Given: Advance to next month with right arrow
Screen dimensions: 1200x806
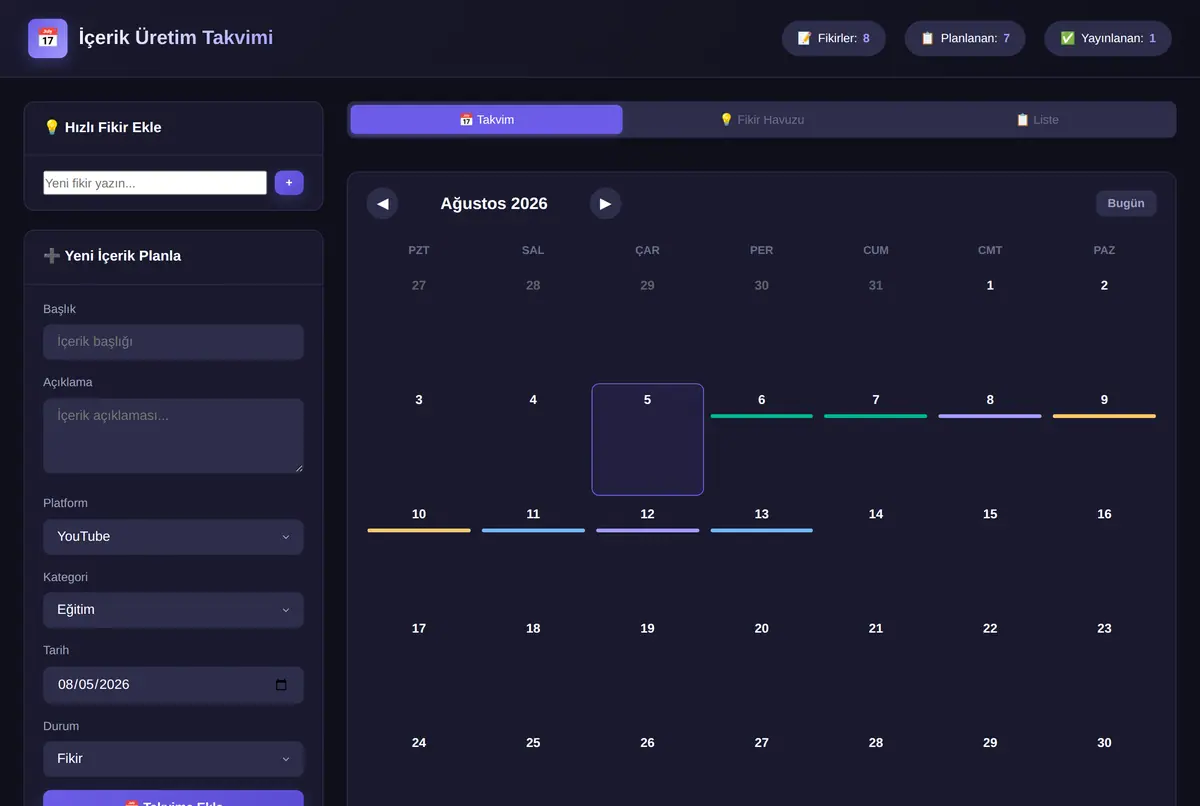Looking at the screenshot, I should [605, 203].
